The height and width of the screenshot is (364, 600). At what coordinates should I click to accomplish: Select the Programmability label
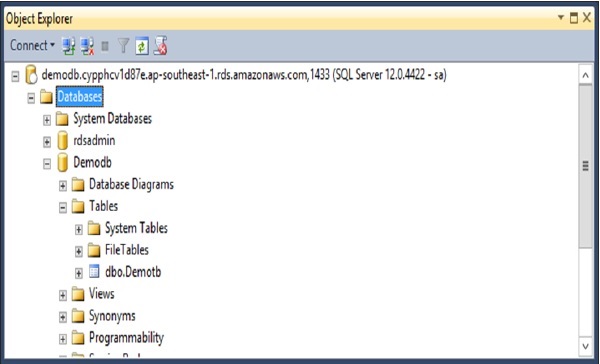(x=126, y=338)
